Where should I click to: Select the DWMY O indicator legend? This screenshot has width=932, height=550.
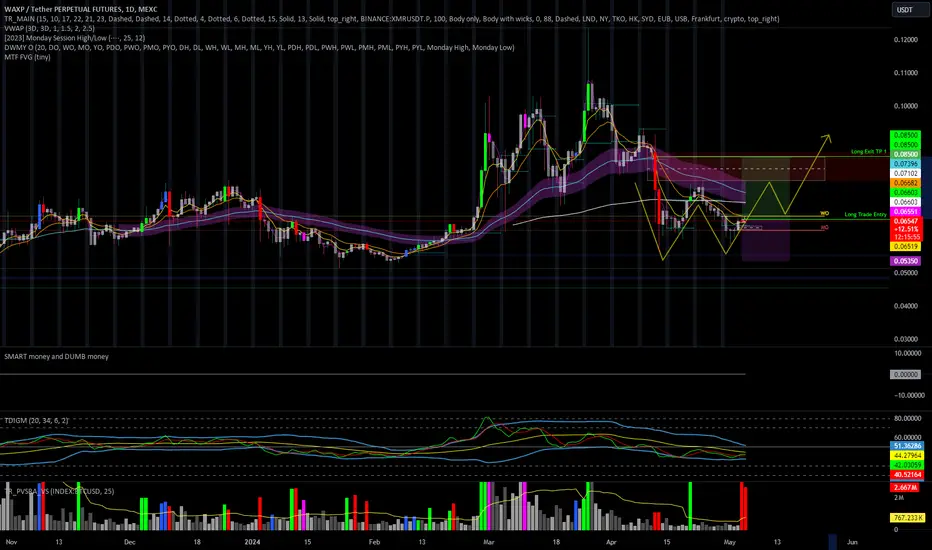pyautogui.click(x=259, y=47)
